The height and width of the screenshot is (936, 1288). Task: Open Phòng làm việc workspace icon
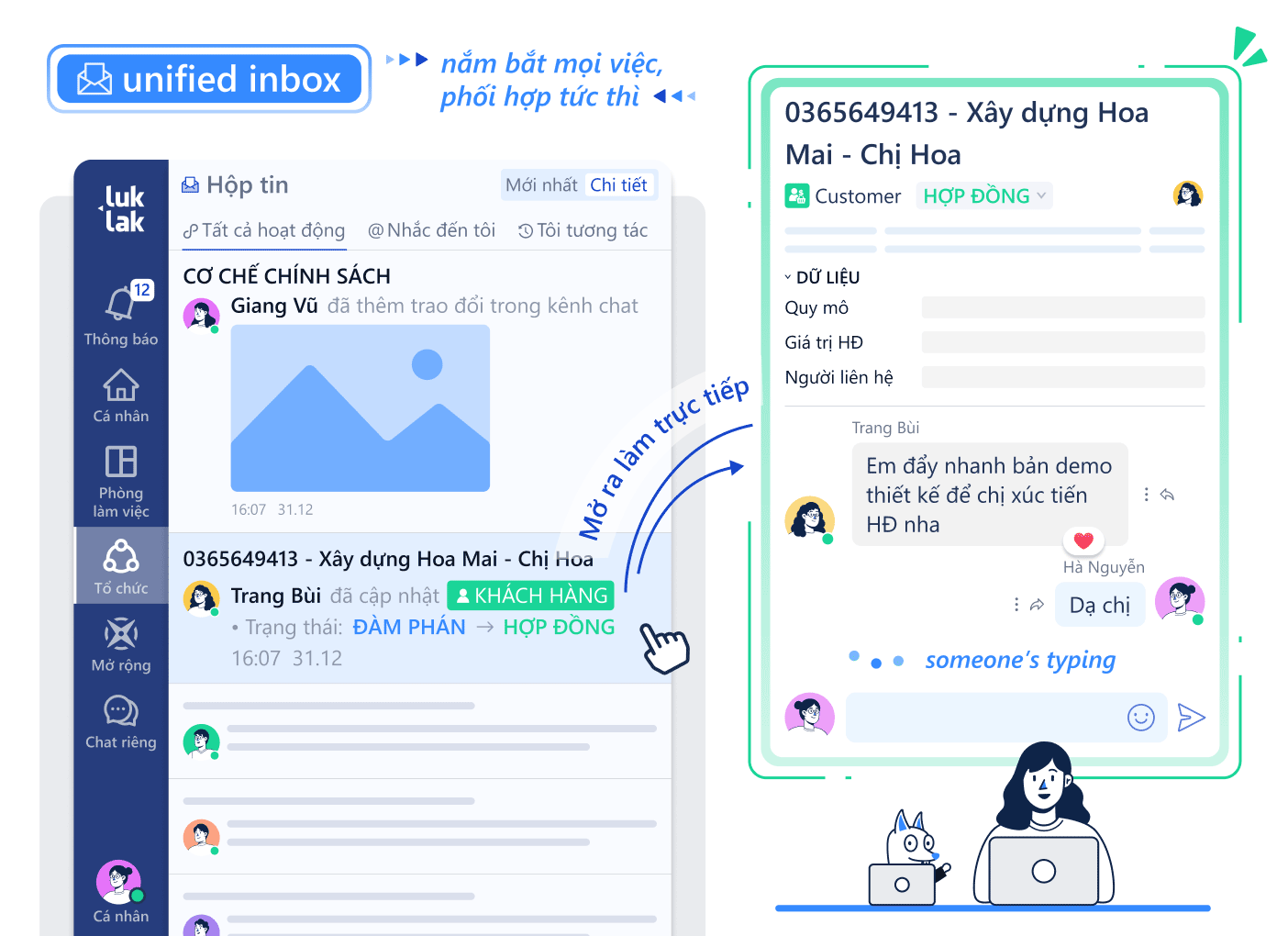121,462
